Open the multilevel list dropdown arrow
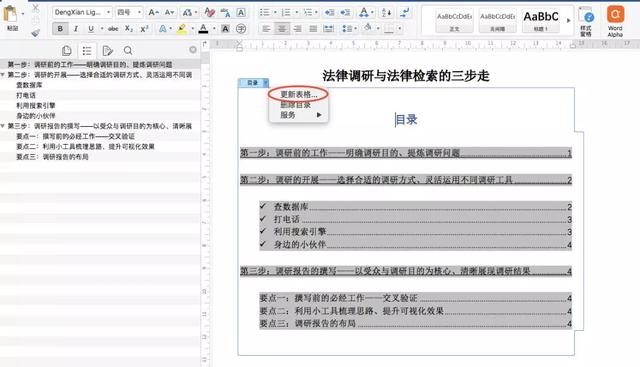Screen dimensions: 640x367 (x=316, y=13)
